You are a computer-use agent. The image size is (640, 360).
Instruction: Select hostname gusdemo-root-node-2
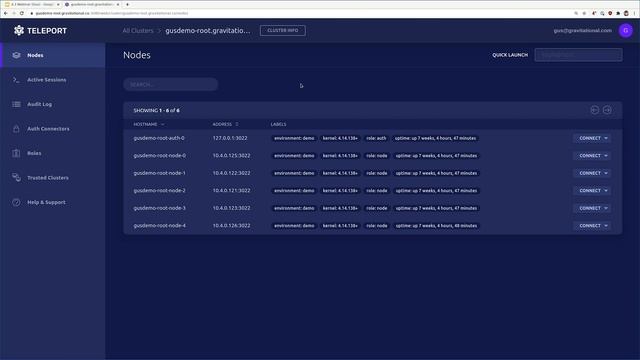pyautogui.click(x=159, y=191)
